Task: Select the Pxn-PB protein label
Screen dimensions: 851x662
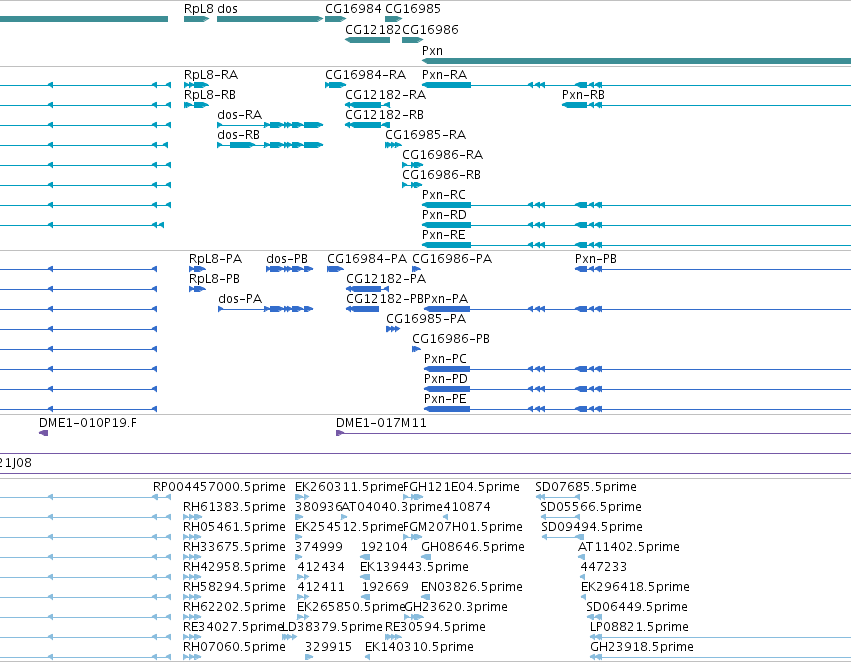Action: click(x=596, y=259)
